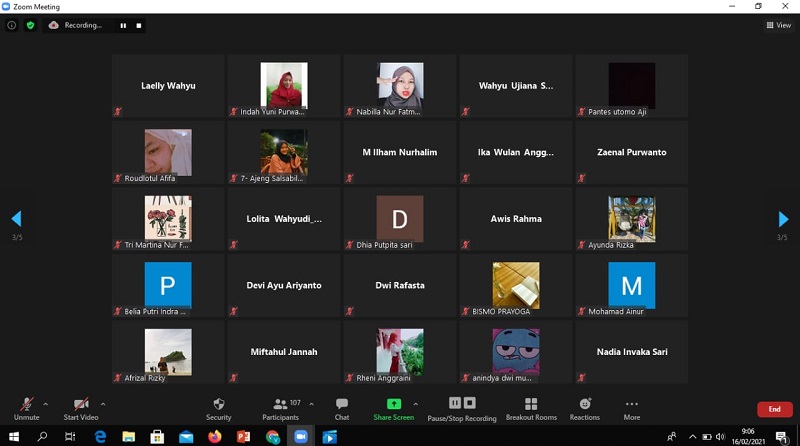Pause the recording from top bar

click(x=123, y=26)
